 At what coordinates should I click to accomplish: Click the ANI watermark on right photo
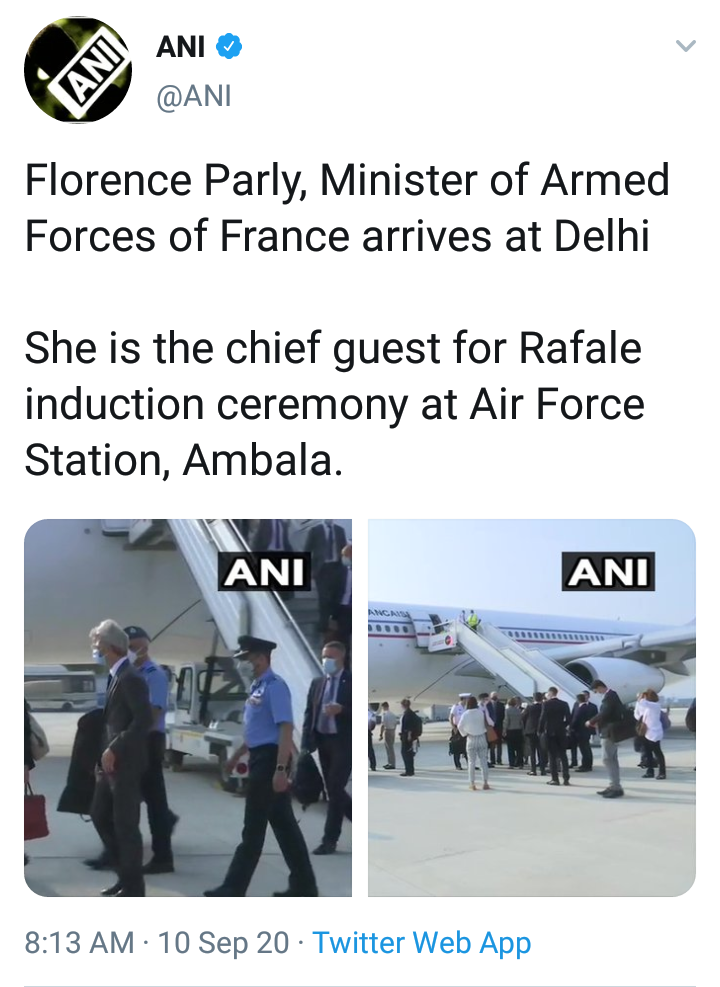[x=607, y=573]
